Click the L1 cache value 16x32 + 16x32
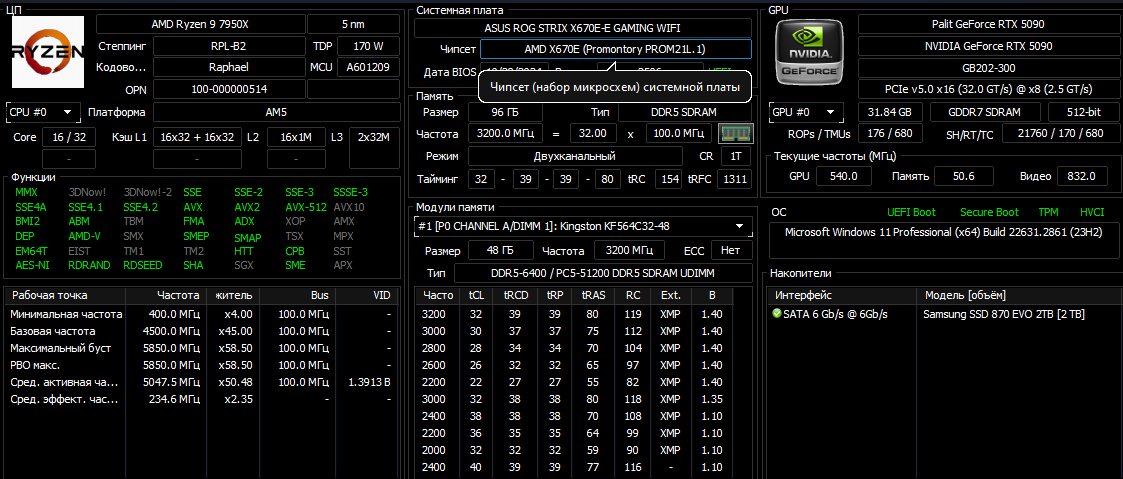Viewport: 1123px width, 479px height. tap(197, 137)
